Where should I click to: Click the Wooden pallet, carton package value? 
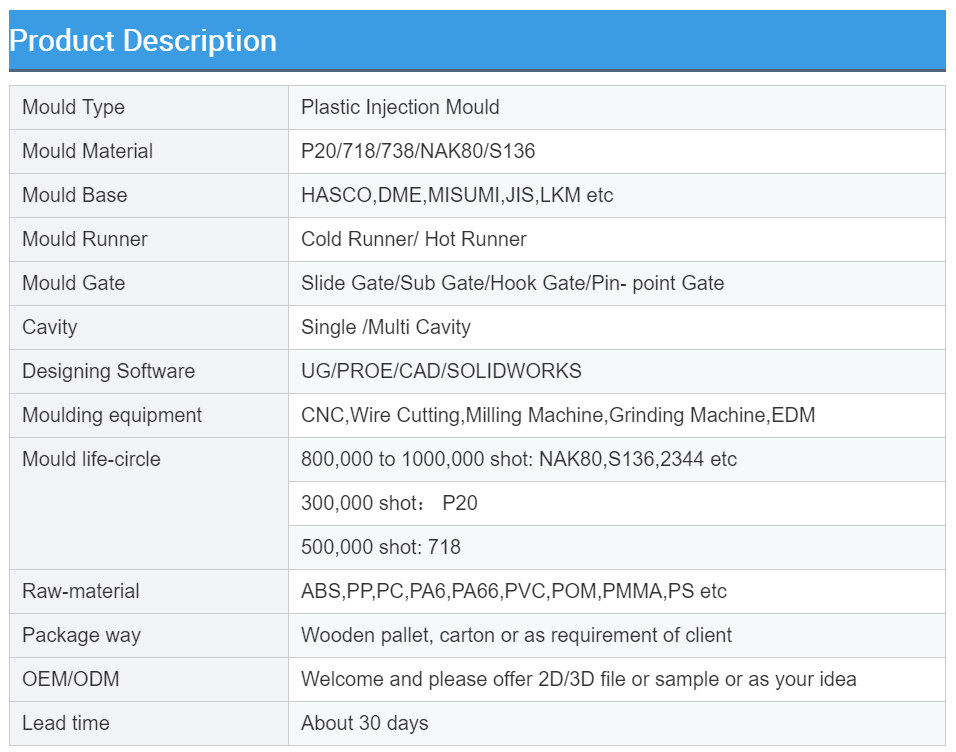click(x=516, y=635)
